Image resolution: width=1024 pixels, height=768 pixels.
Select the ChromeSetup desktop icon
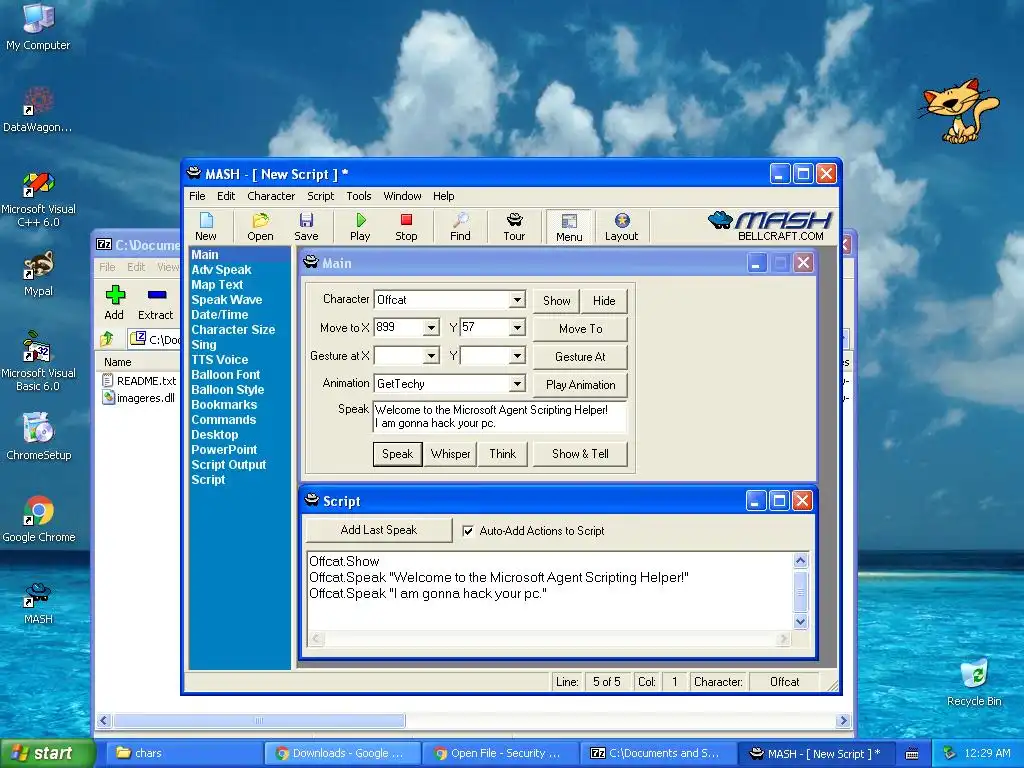[38, 436]
